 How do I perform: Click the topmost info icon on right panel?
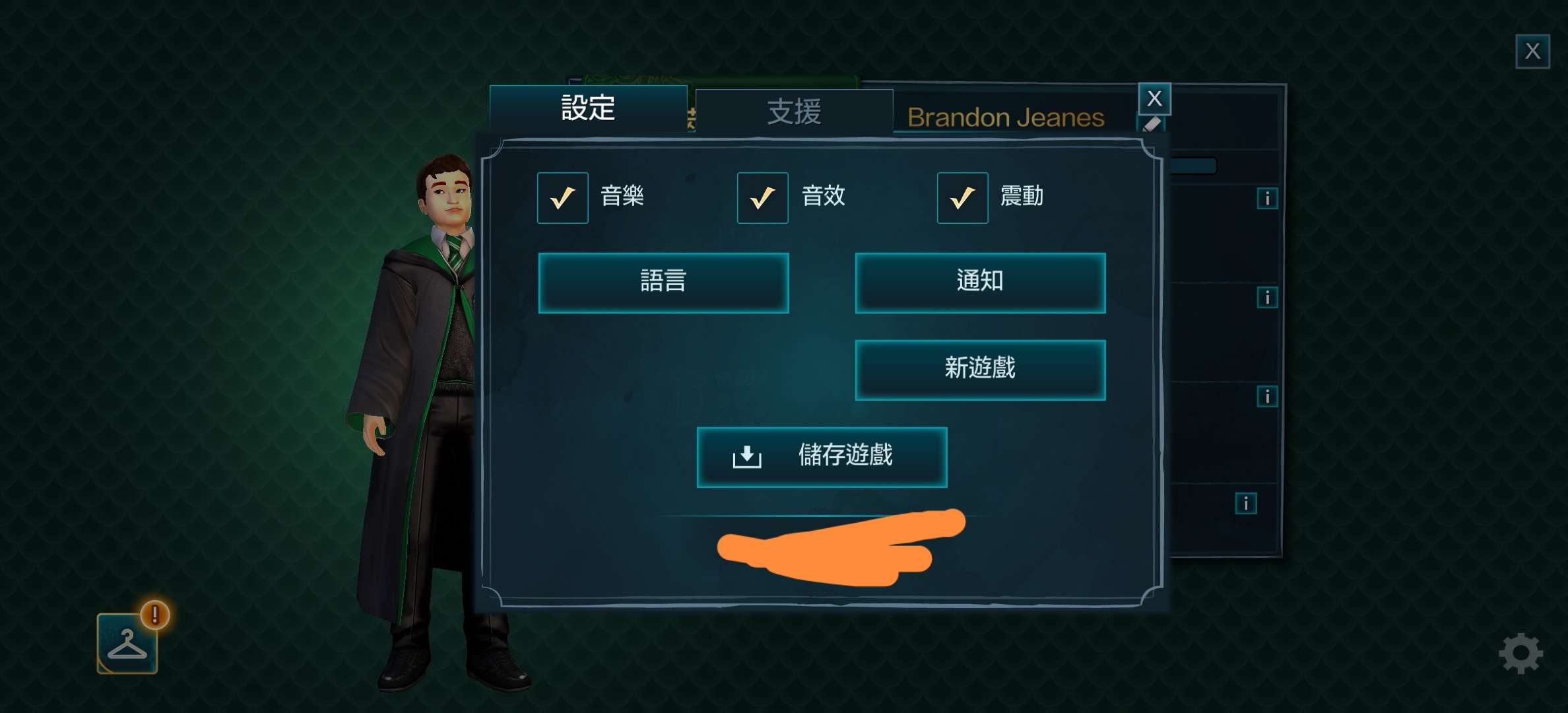(1267, 199)
